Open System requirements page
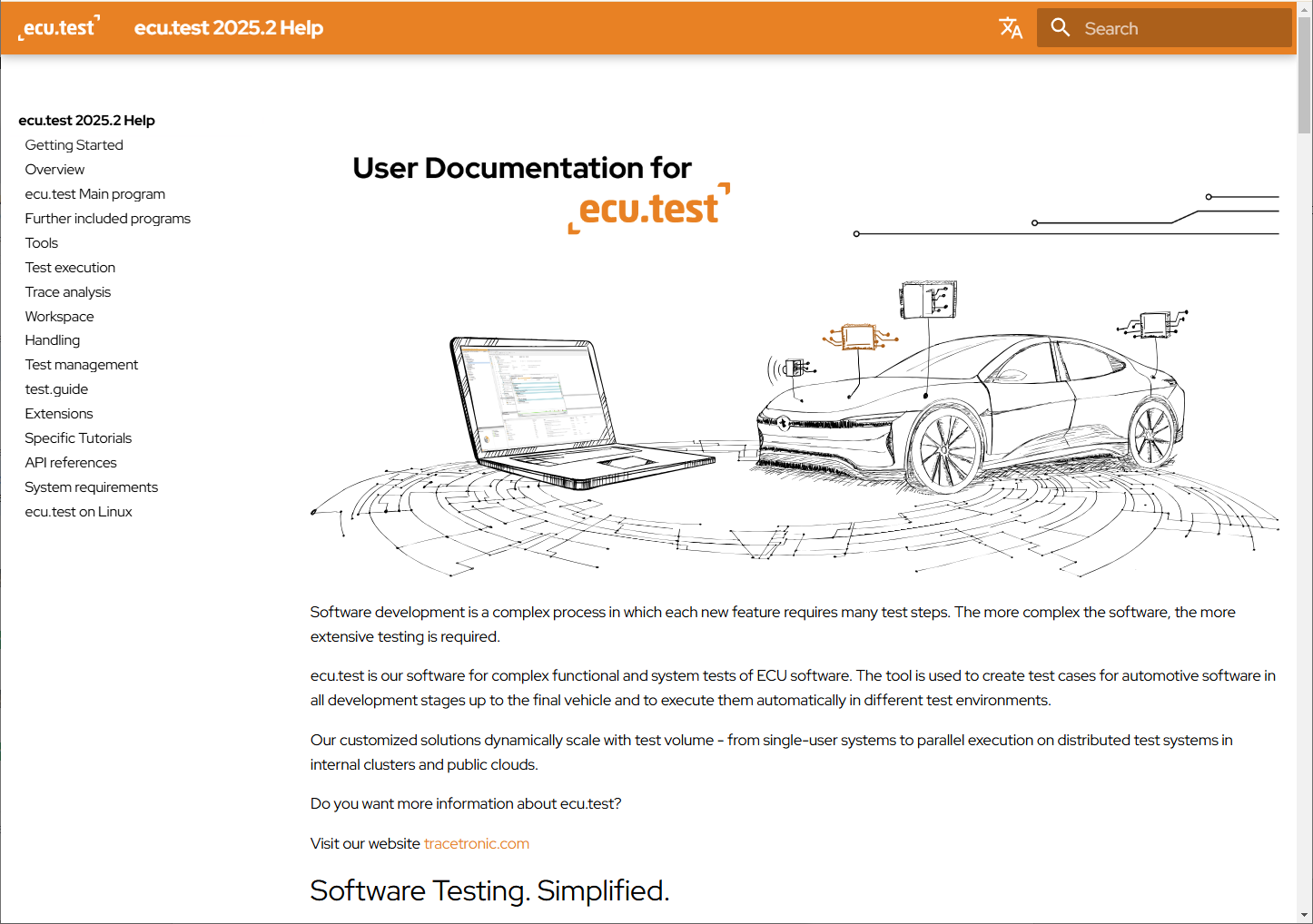Viewport: 1313px width, 924px height. 92,487
